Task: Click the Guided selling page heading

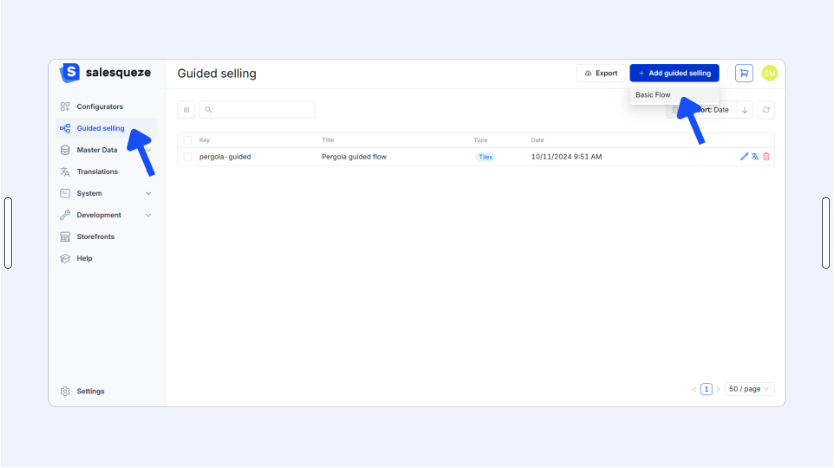Action: 217,73
